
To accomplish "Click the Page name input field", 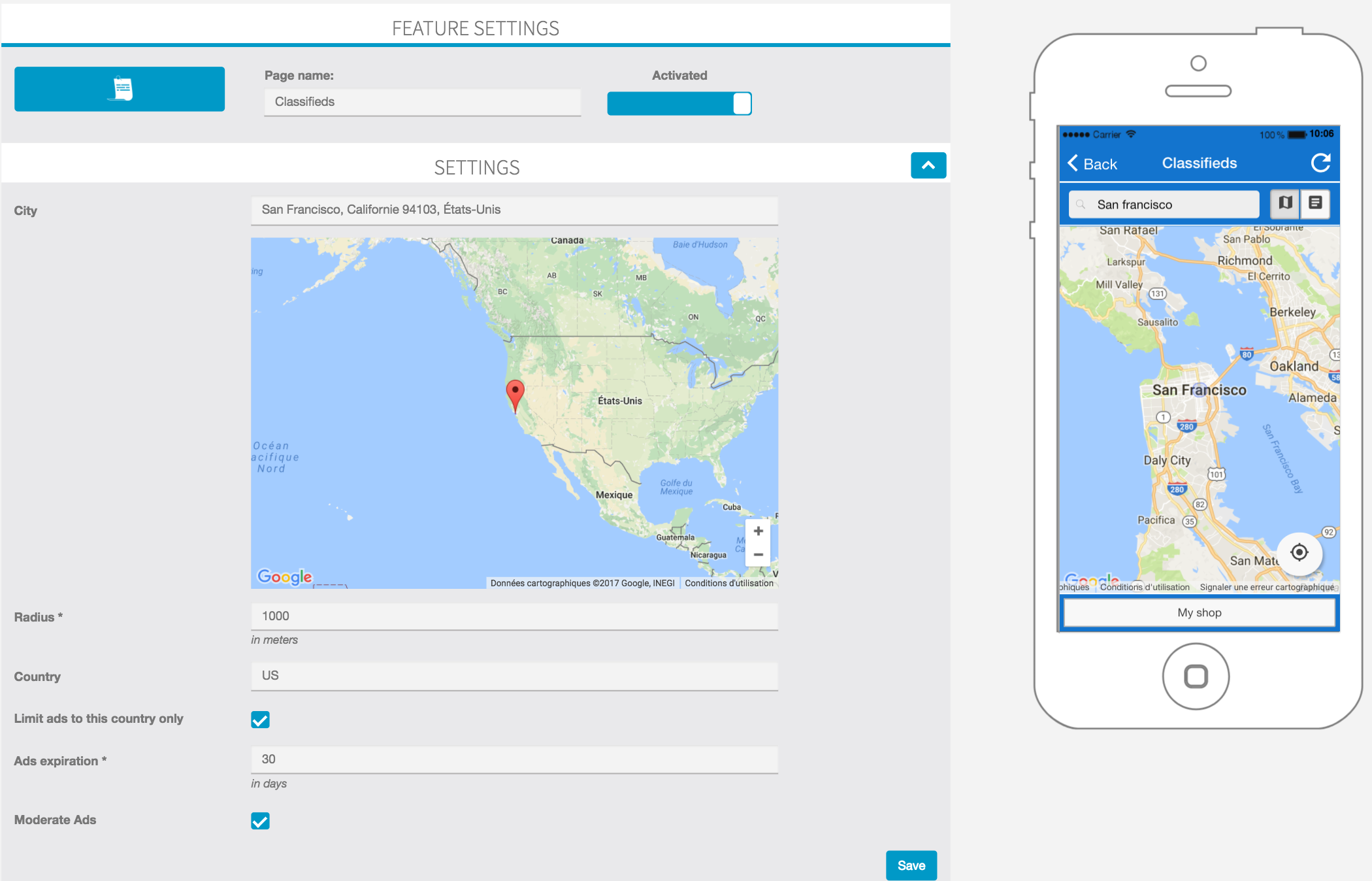I will click(422, 102).
